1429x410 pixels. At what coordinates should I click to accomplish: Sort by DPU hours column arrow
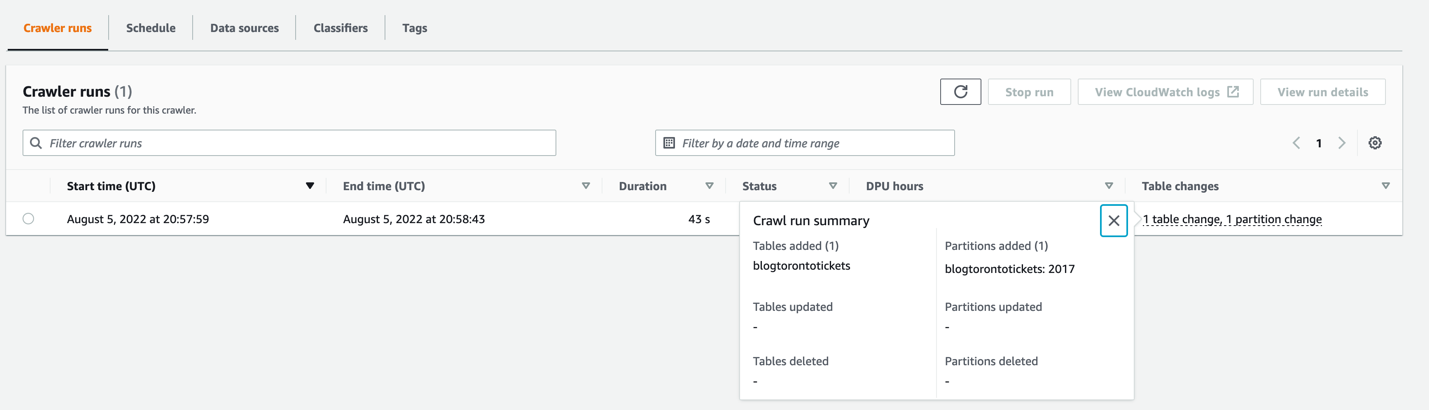(1108, 186)
